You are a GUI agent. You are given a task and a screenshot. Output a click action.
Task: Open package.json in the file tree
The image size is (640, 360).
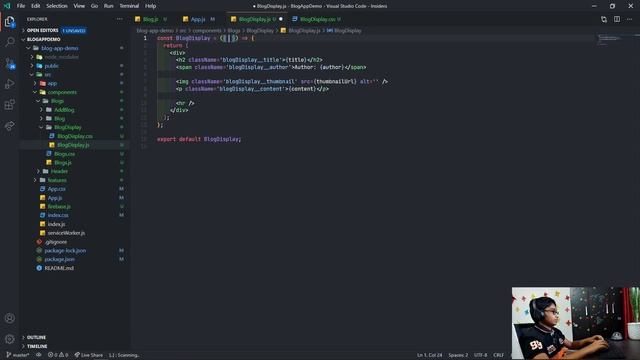(x=59, y=260)
